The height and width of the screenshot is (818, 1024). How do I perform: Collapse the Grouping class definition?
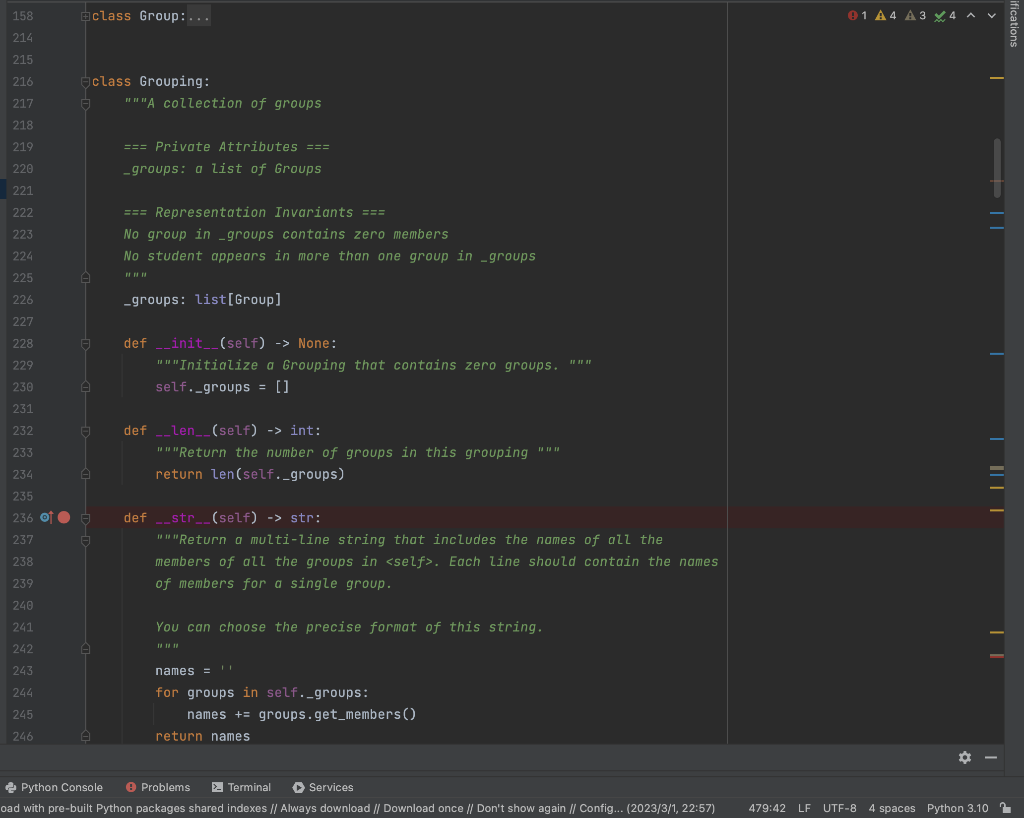[x=85, y=81]
